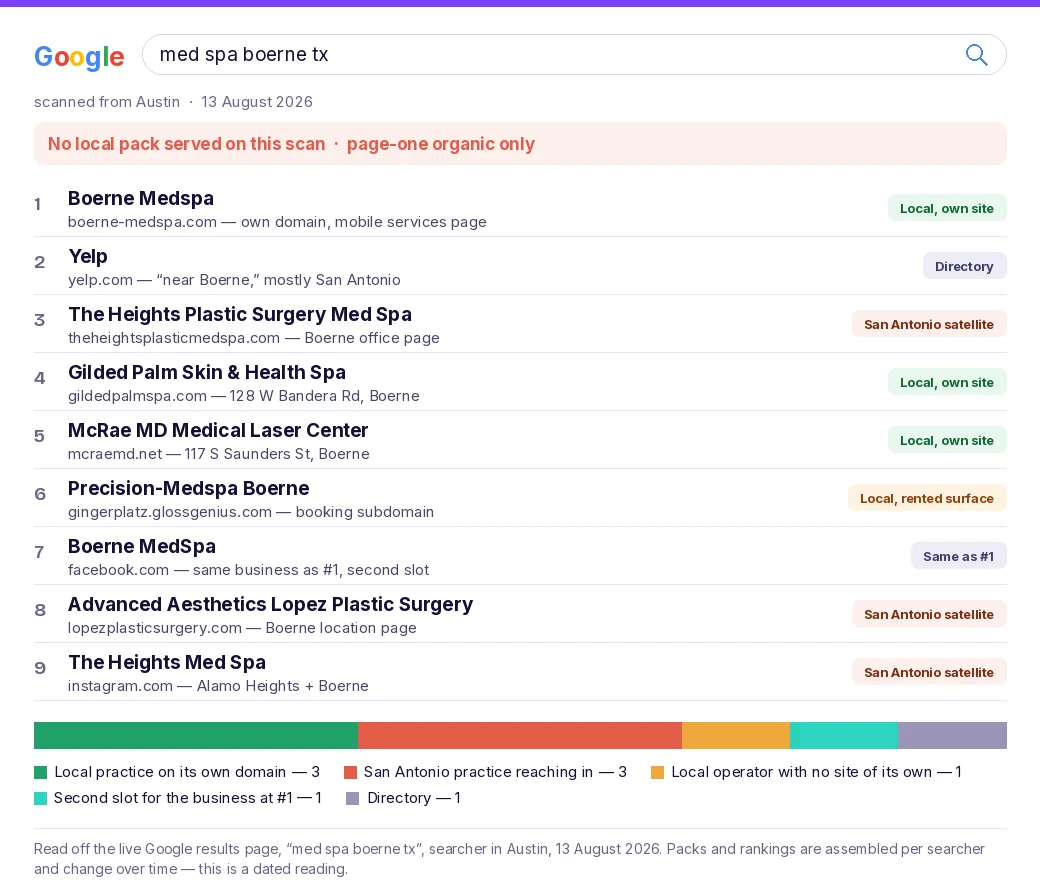The image size is (1040, 896).
Task: Click green legend swatch for local own domain
Action: (x=40, y=773)
